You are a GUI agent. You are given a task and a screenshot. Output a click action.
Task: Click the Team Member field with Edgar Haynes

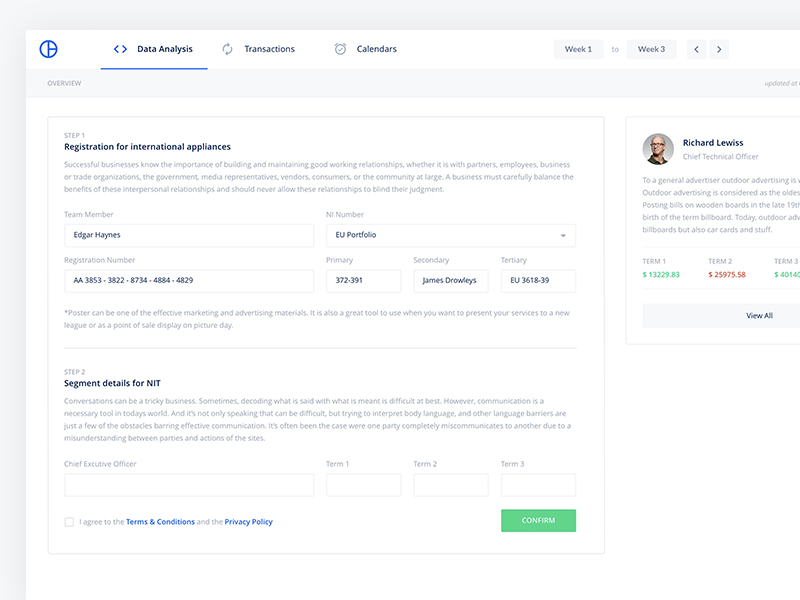tap(189, 236)
